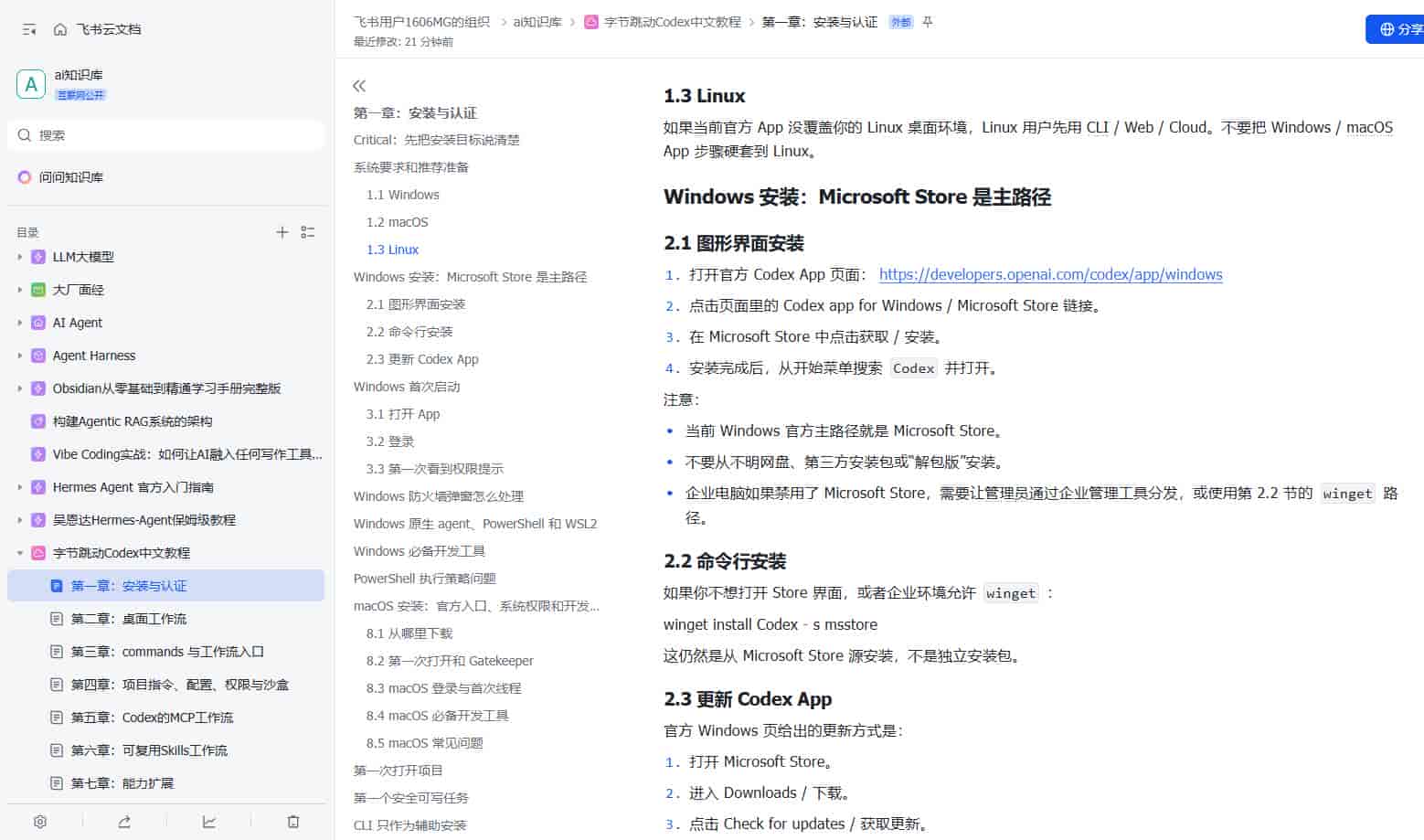Click the 外部 tag next to title
The height and width of the screenshot is (840, 1424).
click(x=901, y=22)
